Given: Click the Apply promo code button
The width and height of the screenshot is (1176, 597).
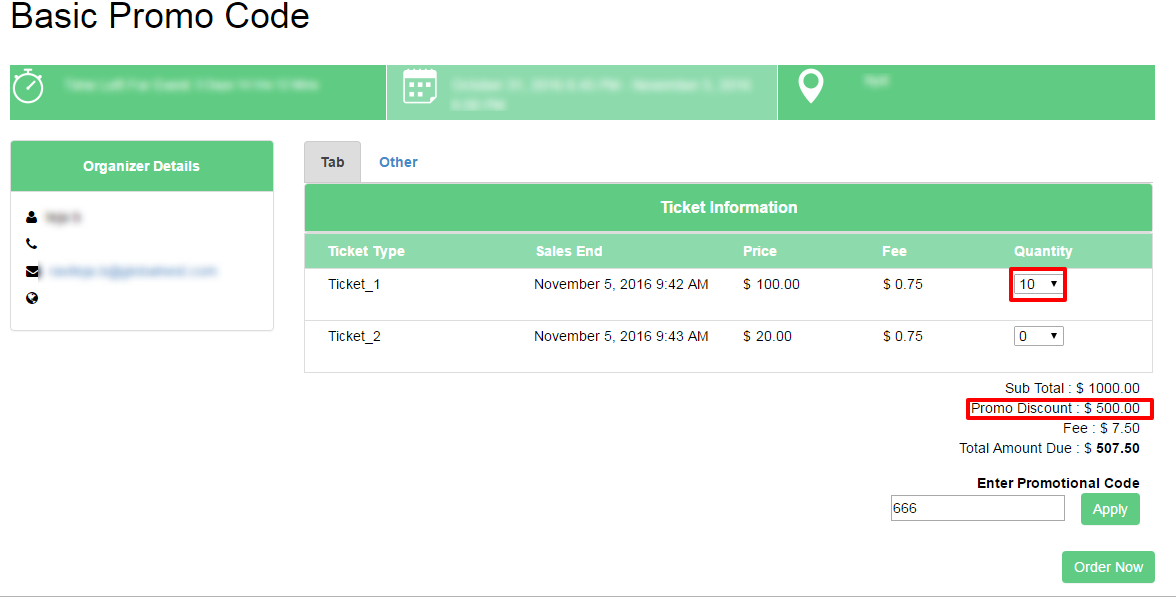Looking at the screenshot, I should pyautogui.click(x=1110, y=509).
